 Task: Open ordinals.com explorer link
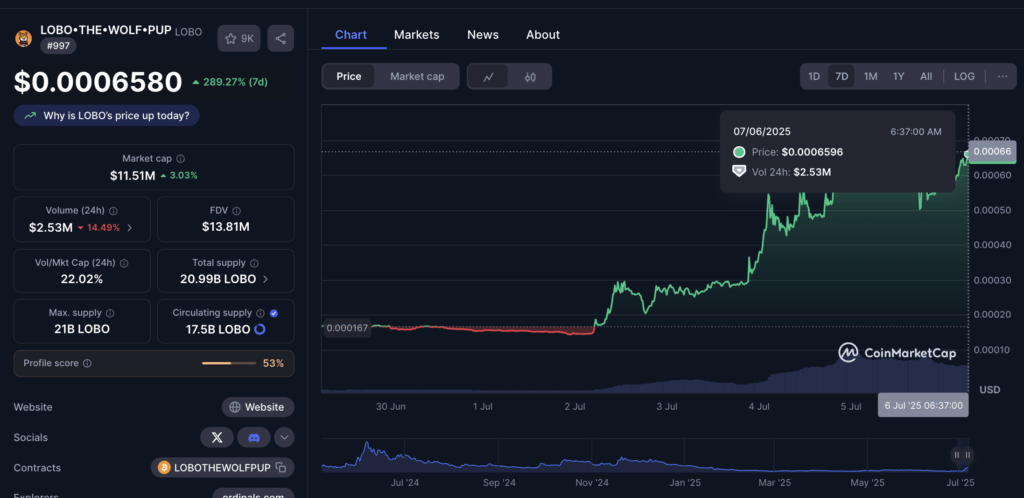[253, 495]
